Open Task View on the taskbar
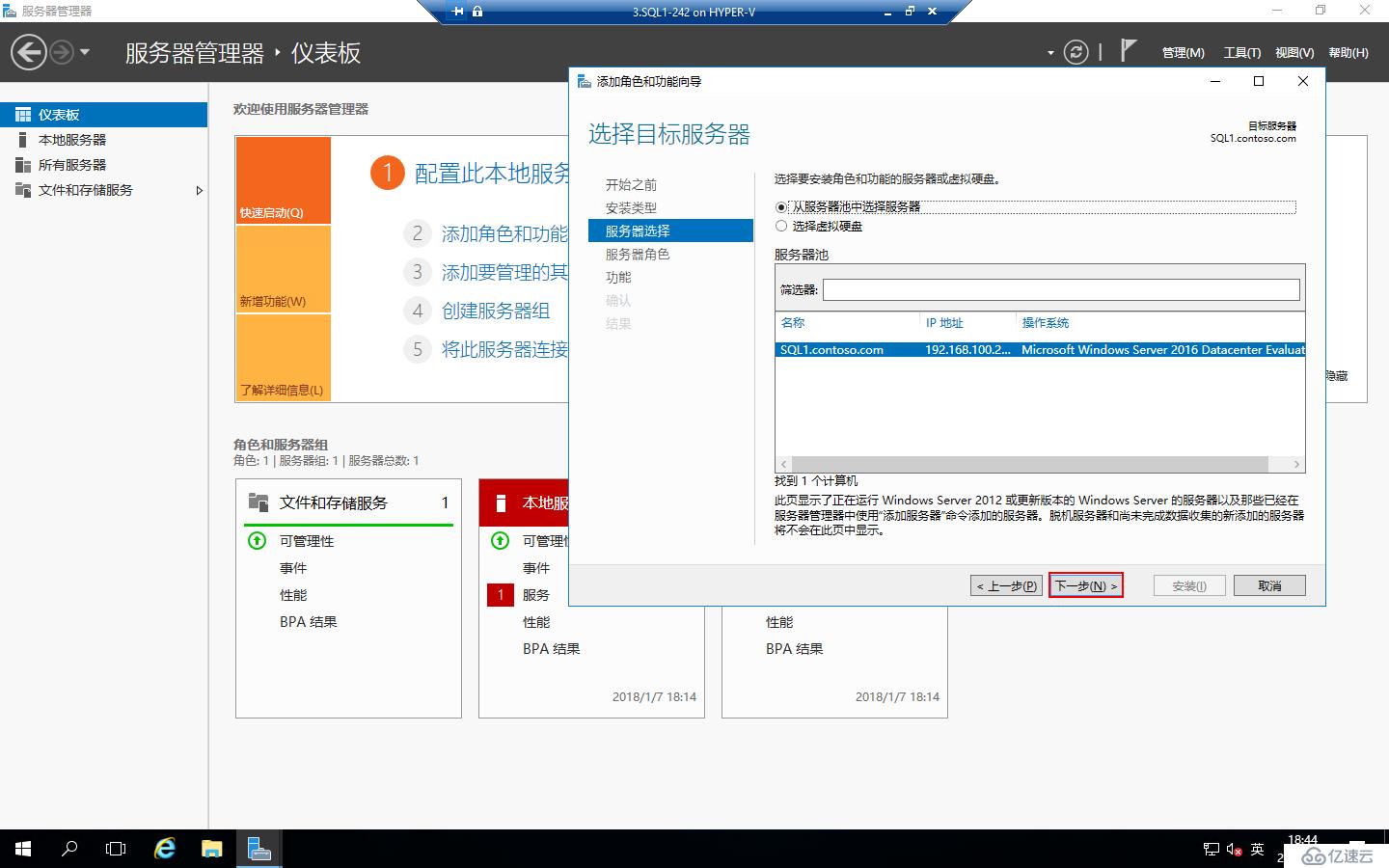The image size is (1389, 868). tap(116, 849)
